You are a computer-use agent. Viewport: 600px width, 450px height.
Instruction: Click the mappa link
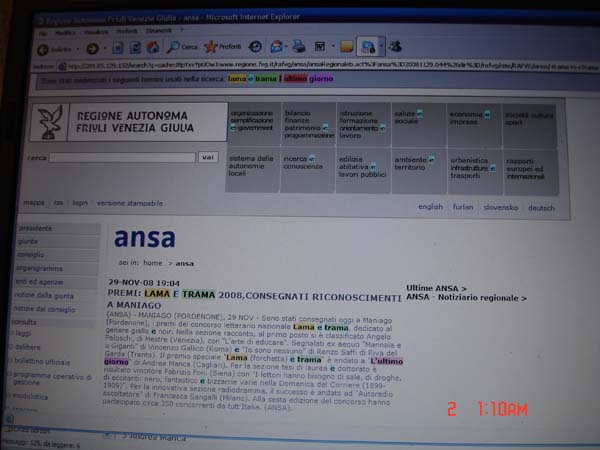tap(34, 203)
